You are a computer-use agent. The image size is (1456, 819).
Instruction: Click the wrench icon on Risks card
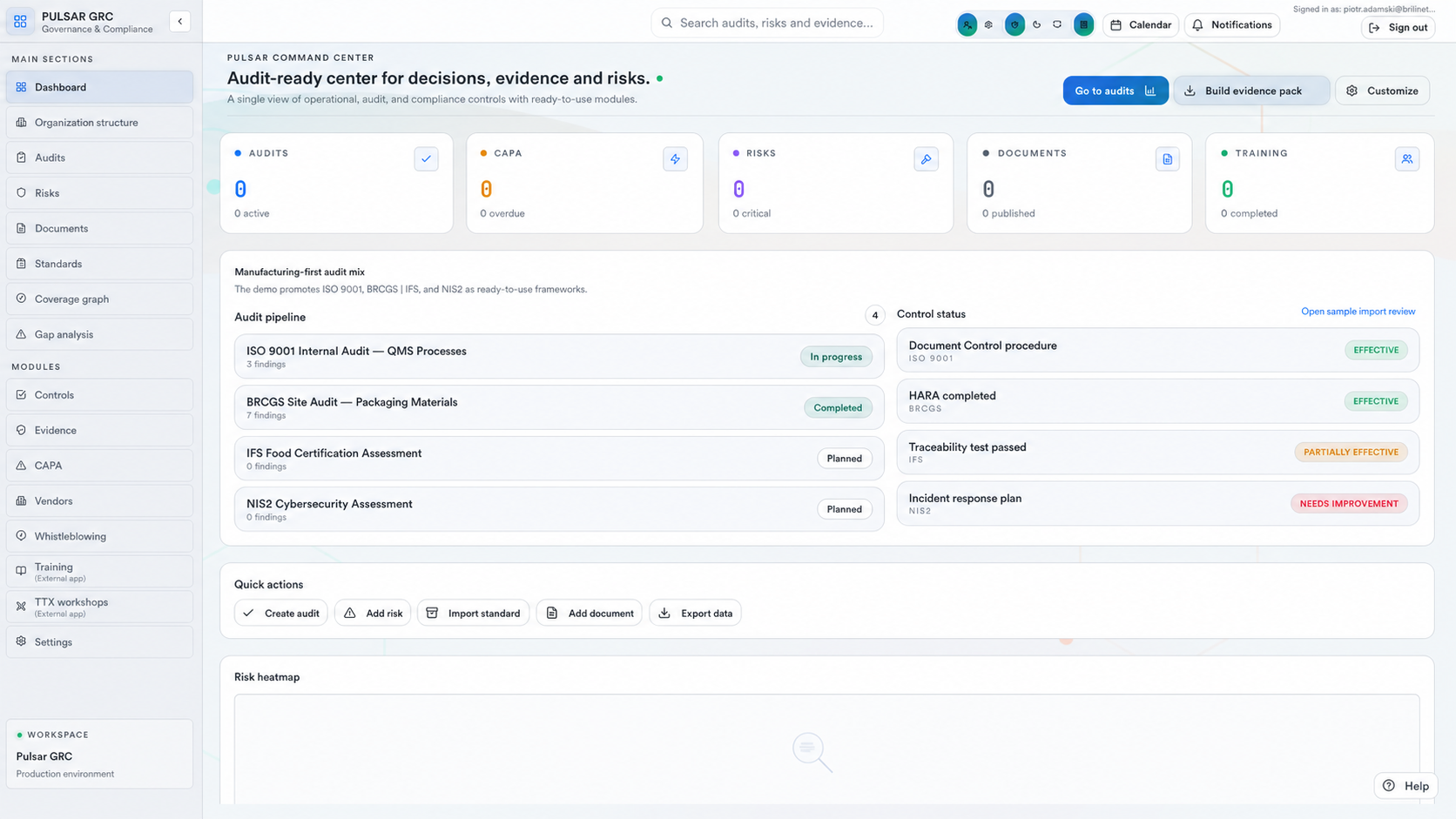(926, 158)
